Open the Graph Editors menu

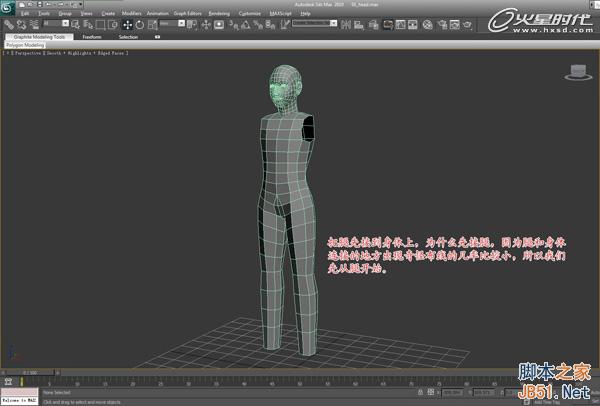pyautogui.click(x=188, y=13)
